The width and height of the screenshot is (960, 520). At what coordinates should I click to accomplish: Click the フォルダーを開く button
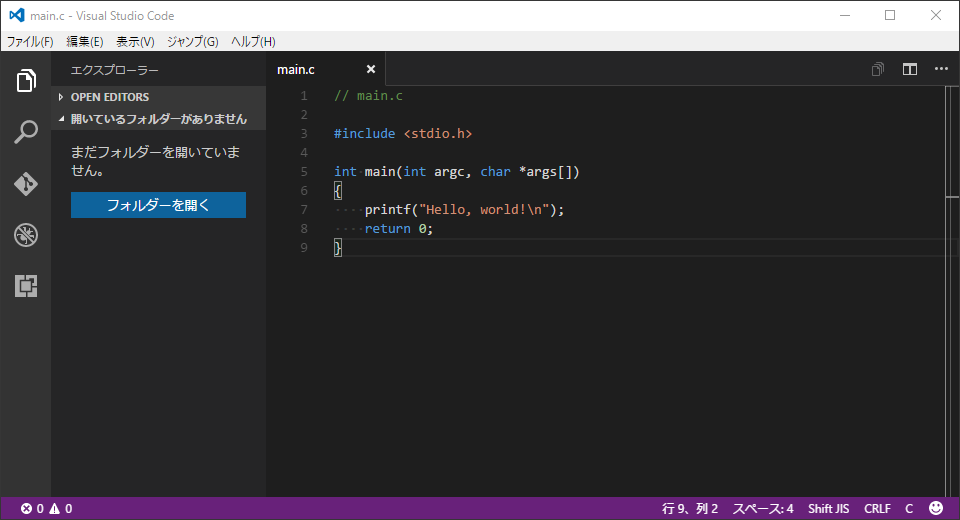(159, 205)
